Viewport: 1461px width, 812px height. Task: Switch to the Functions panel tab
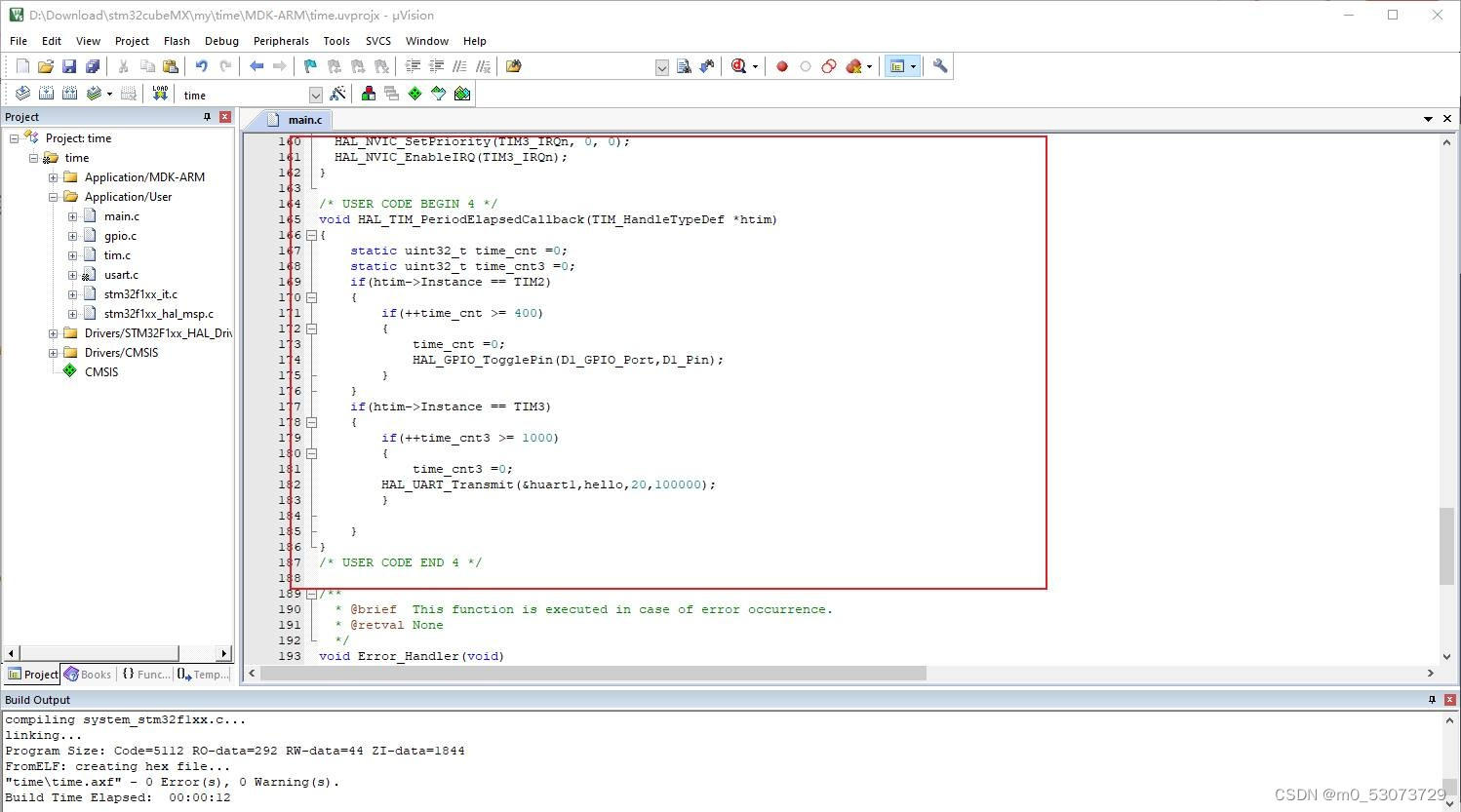click(145, 675)
